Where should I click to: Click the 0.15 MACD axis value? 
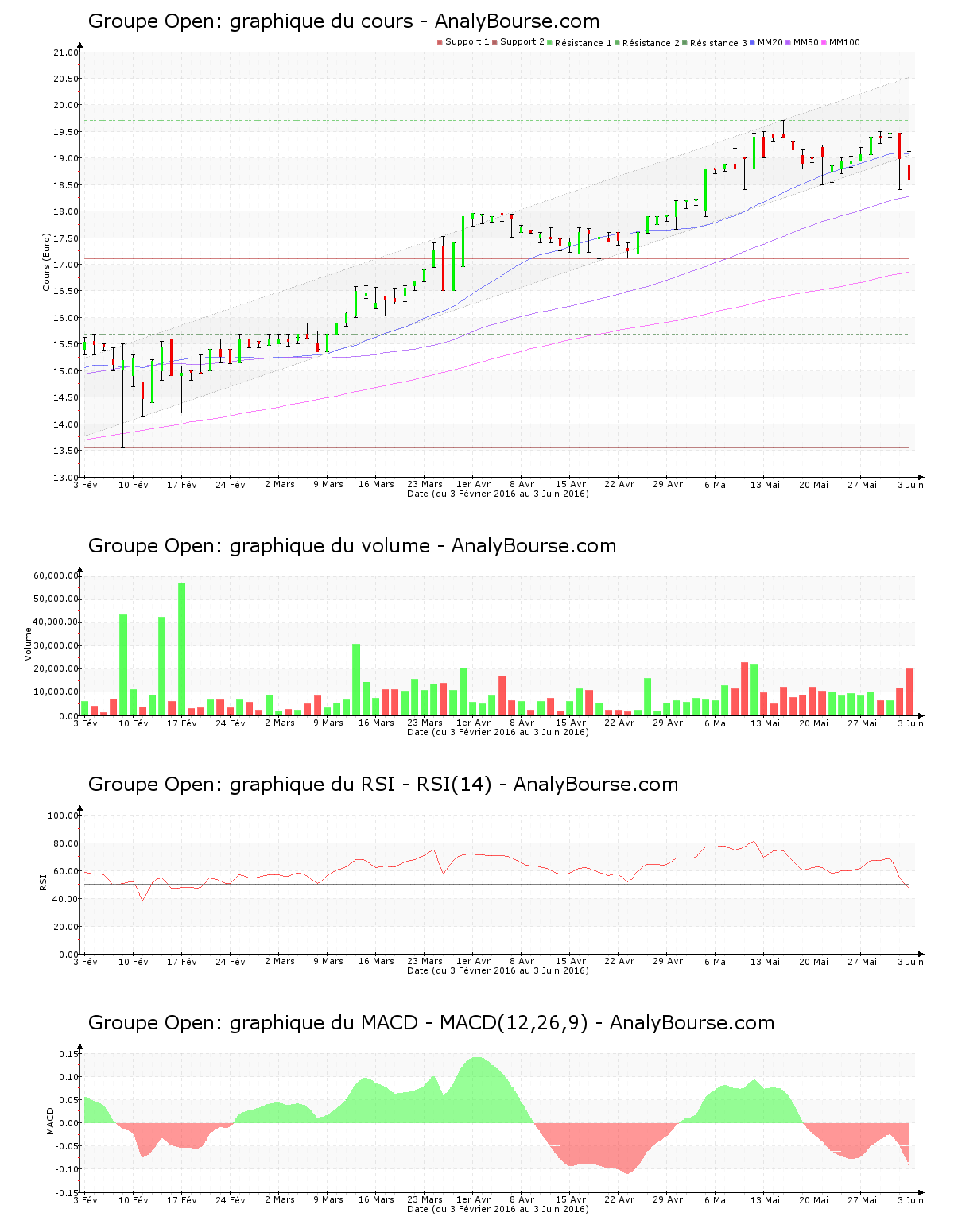pos(69,1054)
